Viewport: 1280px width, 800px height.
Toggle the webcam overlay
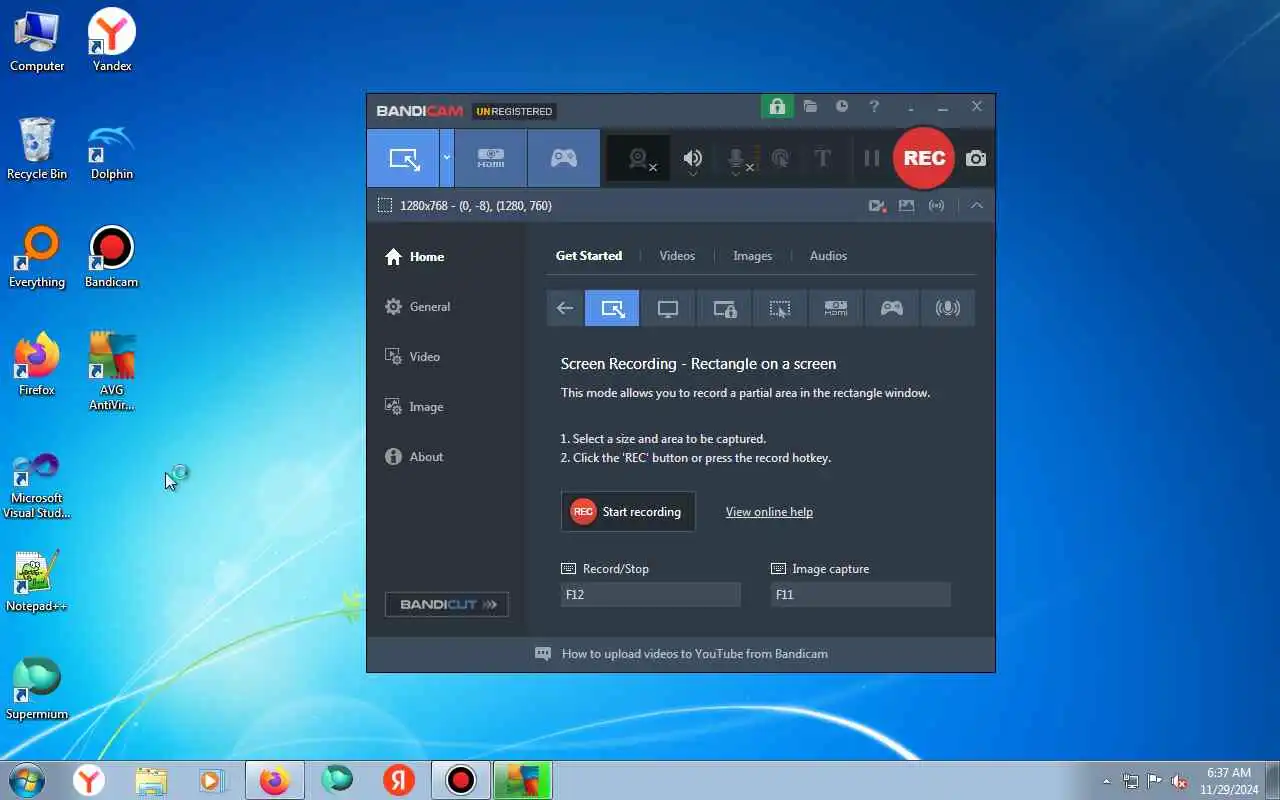640,159
